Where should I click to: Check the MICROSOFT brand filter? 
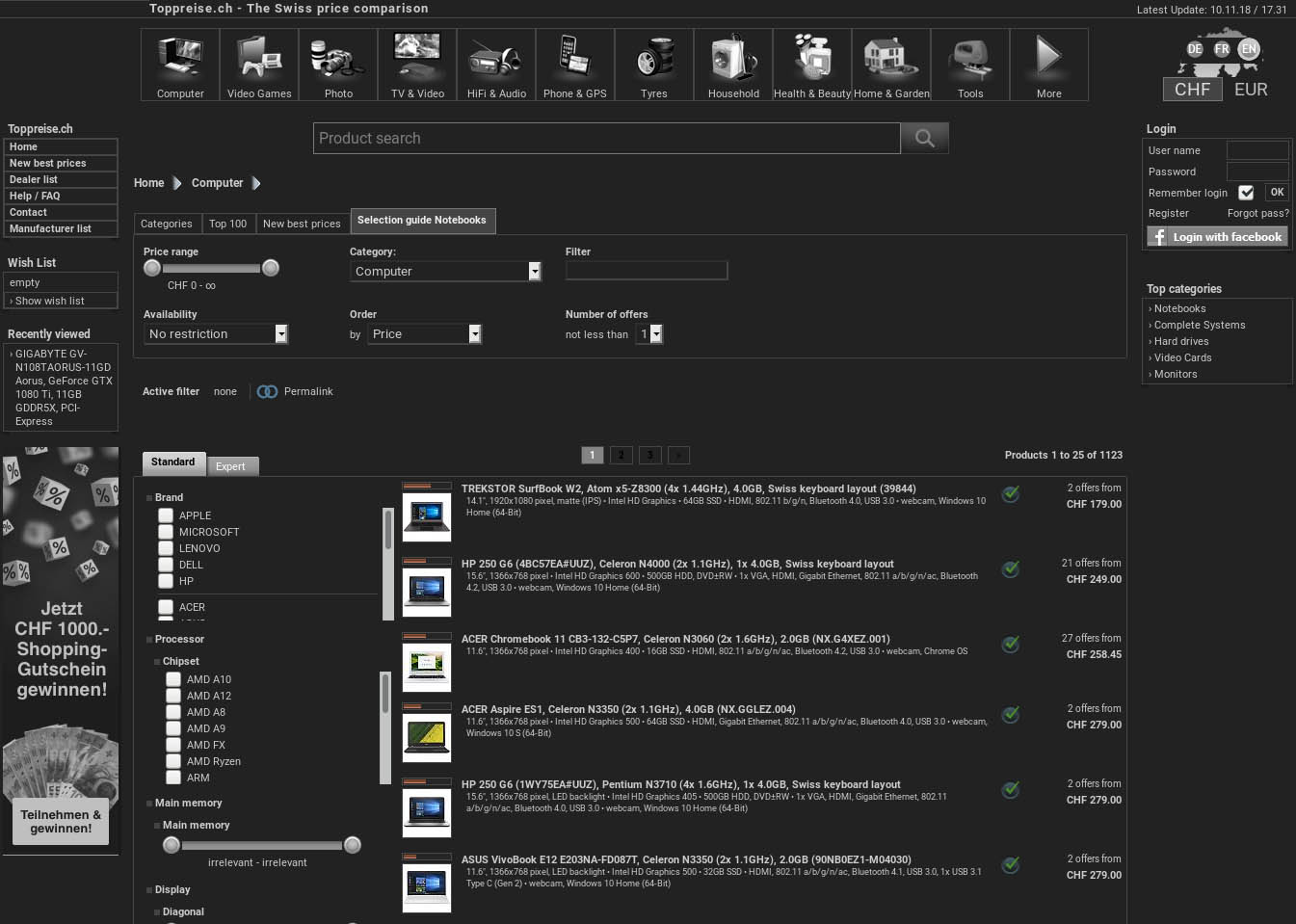click(166, 532)
